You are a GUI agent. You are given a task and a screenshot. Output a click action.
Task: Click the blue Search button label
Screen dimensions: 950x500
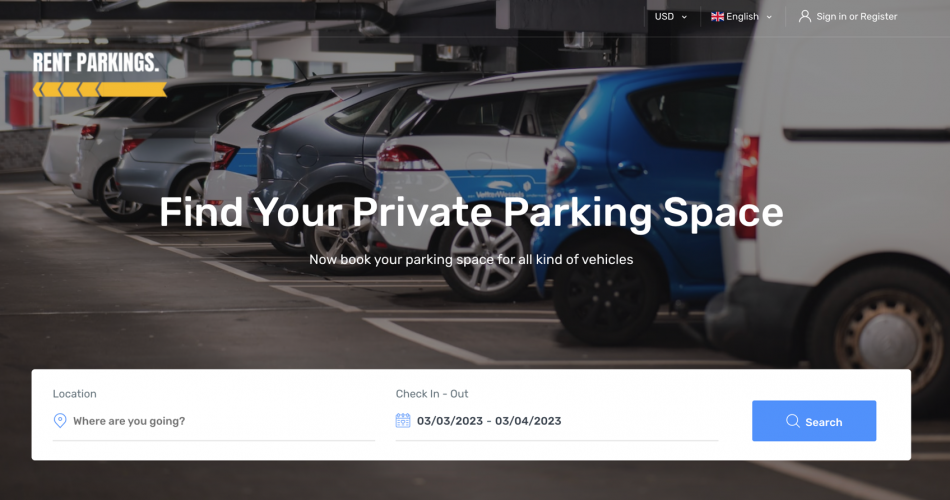[823, 422]
